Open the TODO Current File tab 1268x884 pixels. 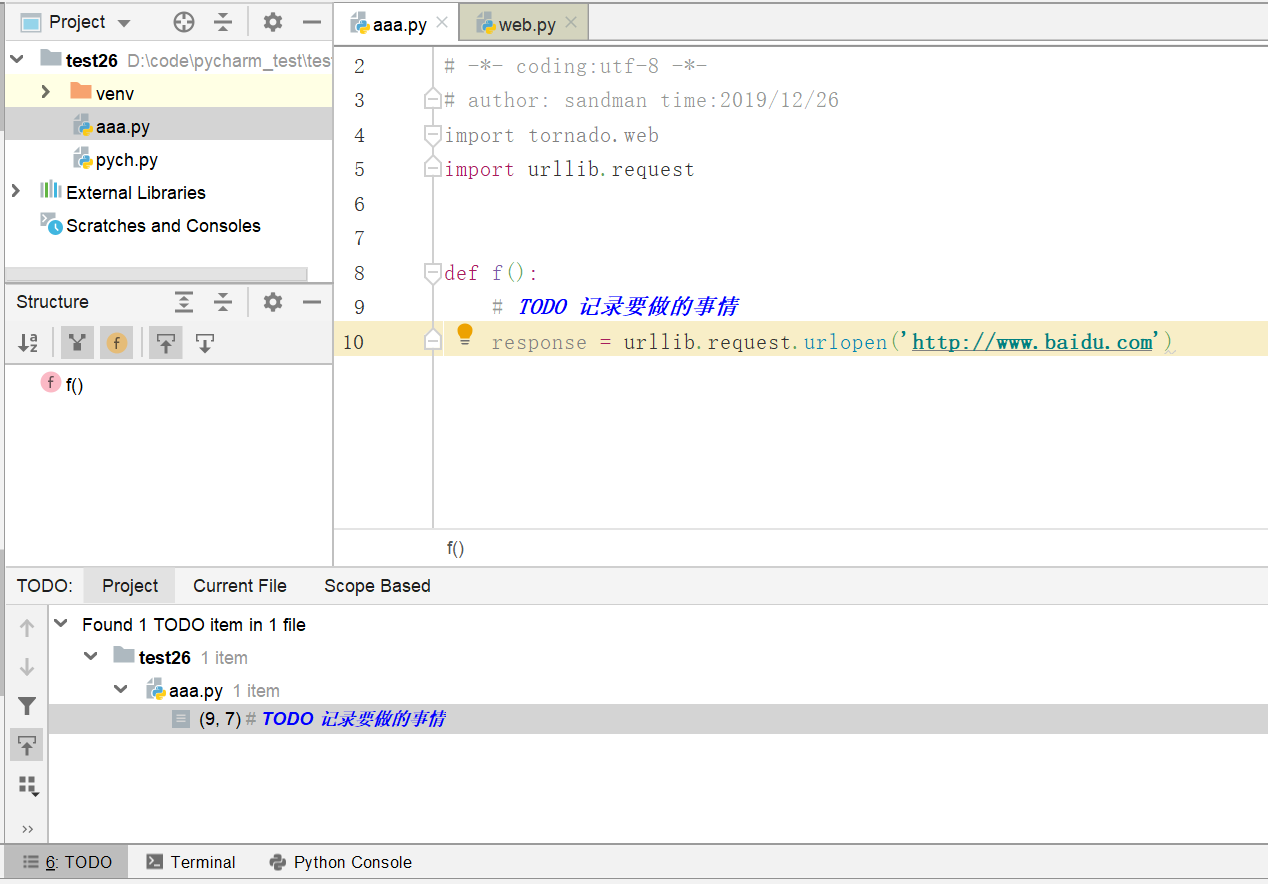click(x=240, y=586)
